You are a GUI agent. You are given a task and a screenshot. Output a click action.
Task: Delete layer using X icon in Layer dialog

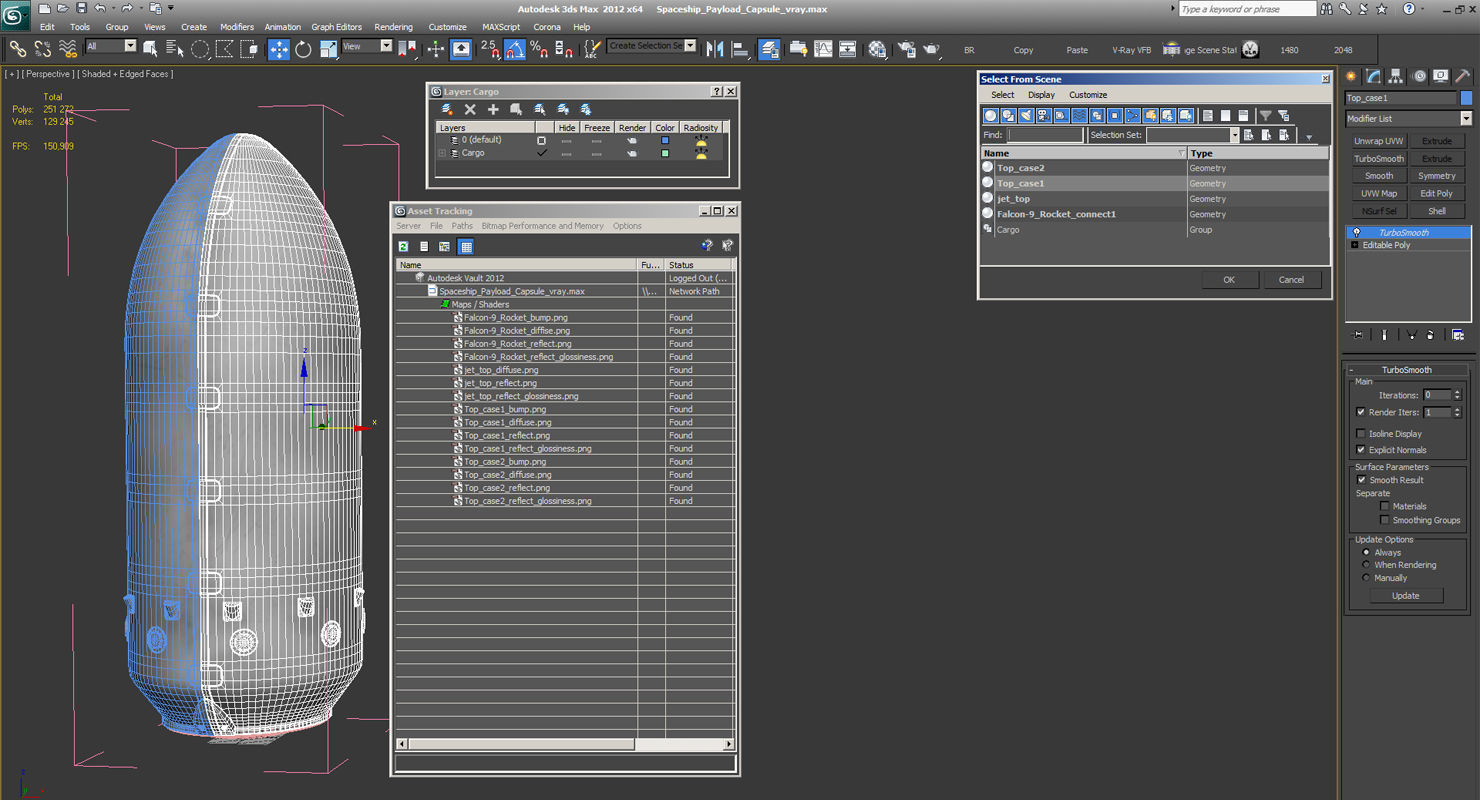(x=470, y=109)
